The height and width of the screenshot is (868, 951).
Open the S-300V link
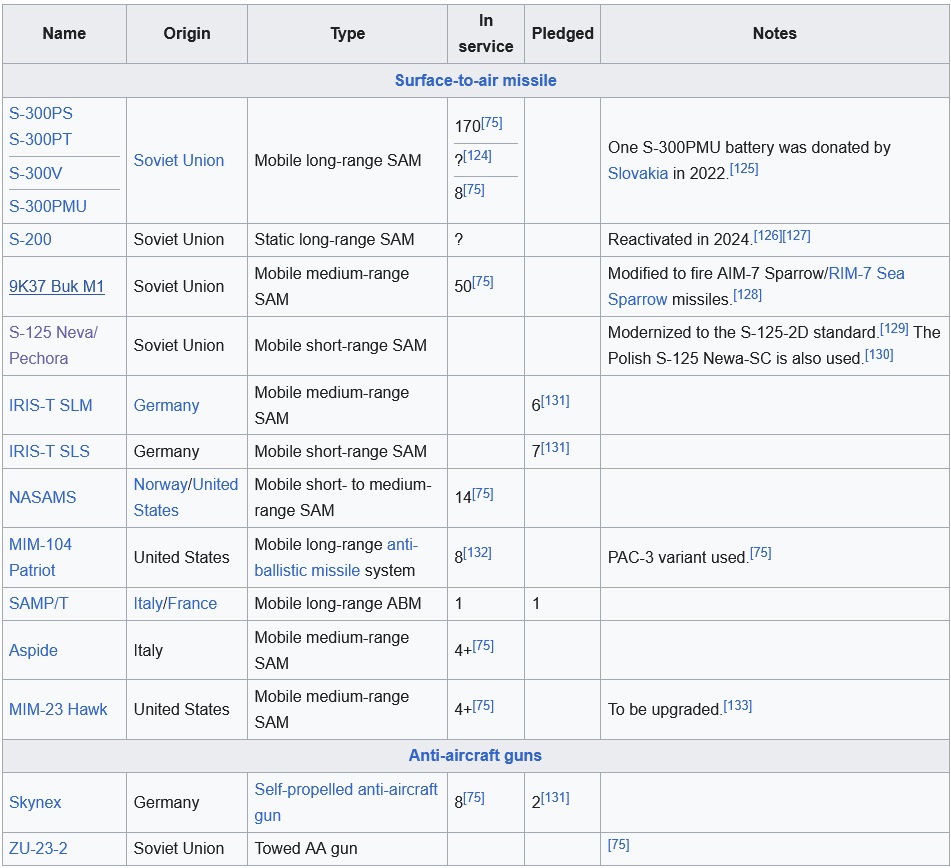[x=35, y=173]
